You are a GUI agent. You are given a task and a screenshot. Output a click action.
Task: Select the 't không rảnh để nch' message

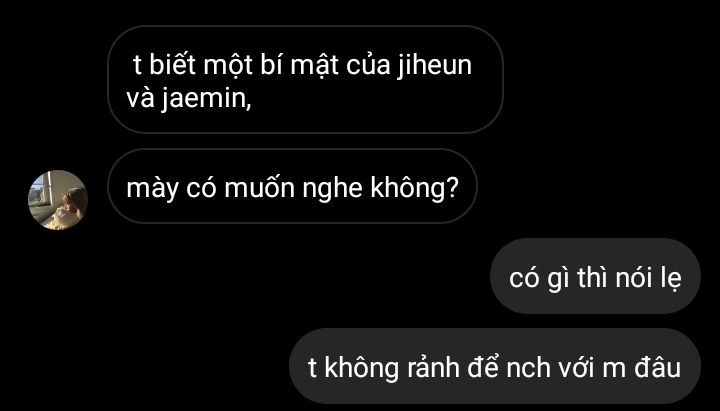tap(495, 366)
